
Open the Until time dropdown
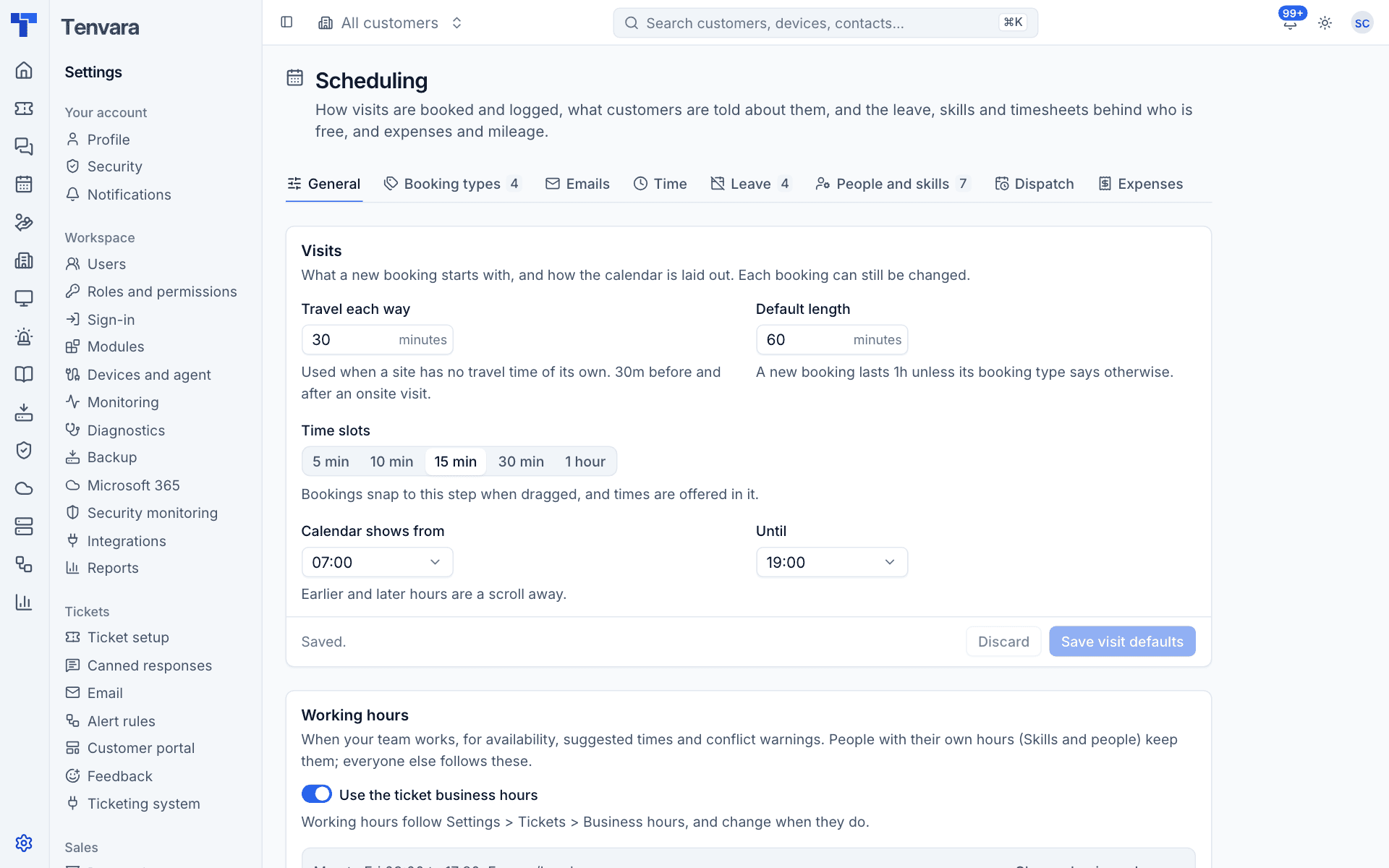tap(831, 562)
